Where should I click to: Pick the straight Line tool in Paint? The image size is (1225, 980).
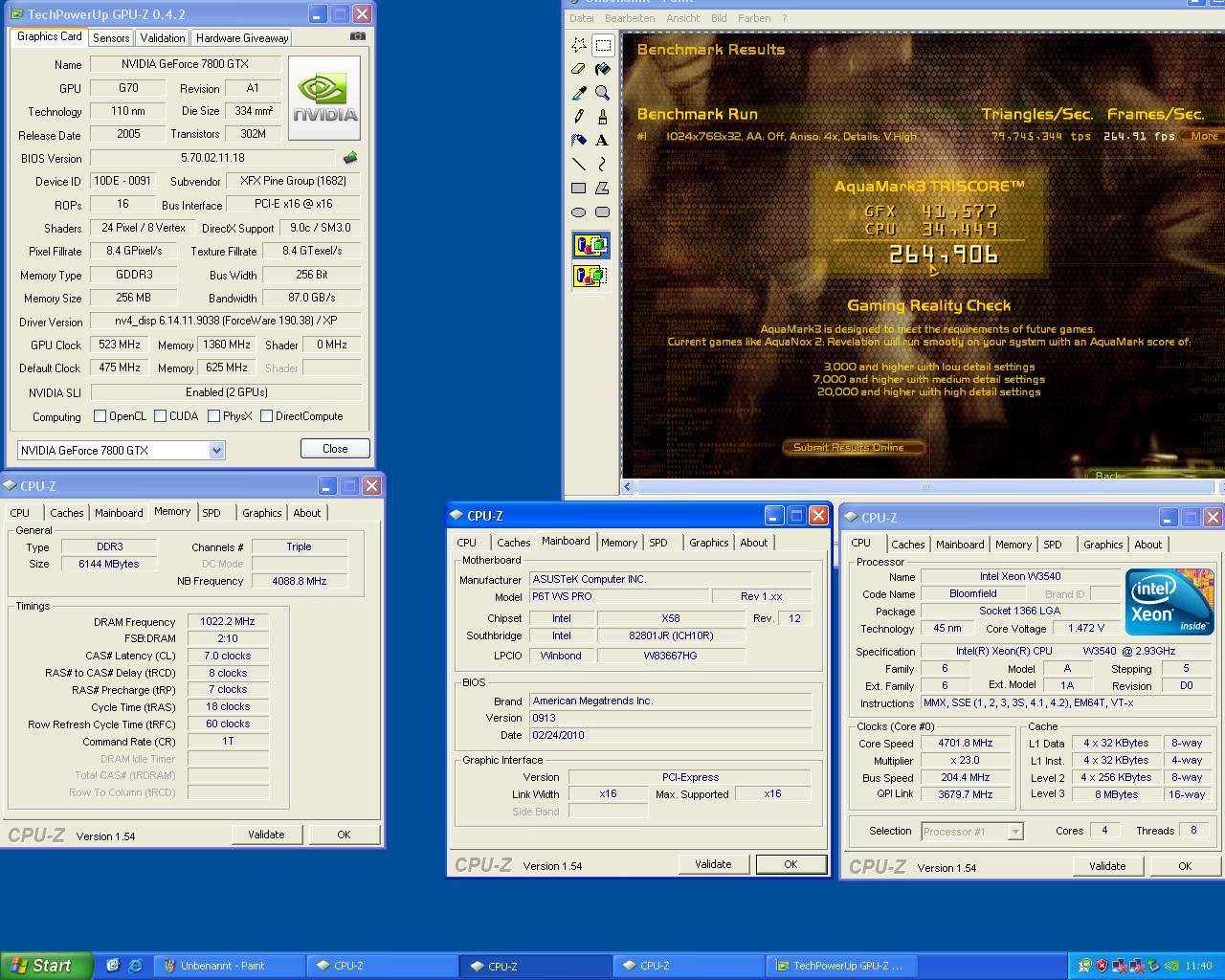579,165
